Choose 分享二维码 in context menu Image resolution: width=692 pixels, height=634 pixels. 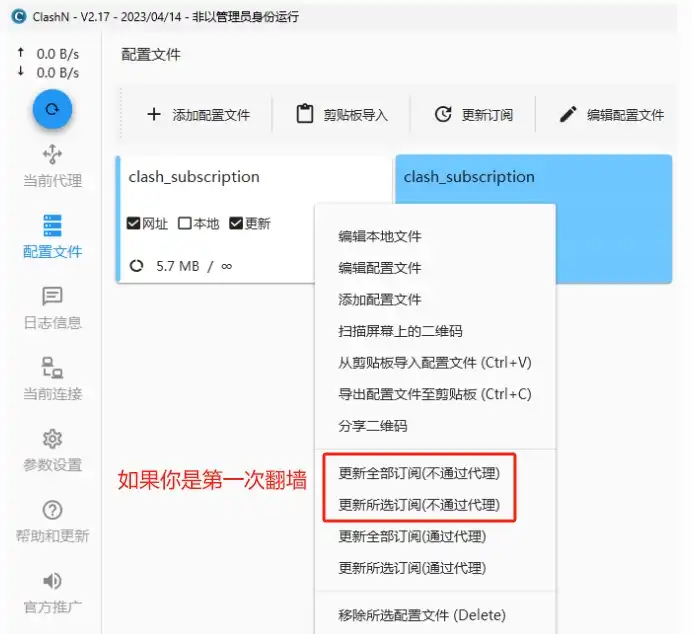(x=372, y=426)
